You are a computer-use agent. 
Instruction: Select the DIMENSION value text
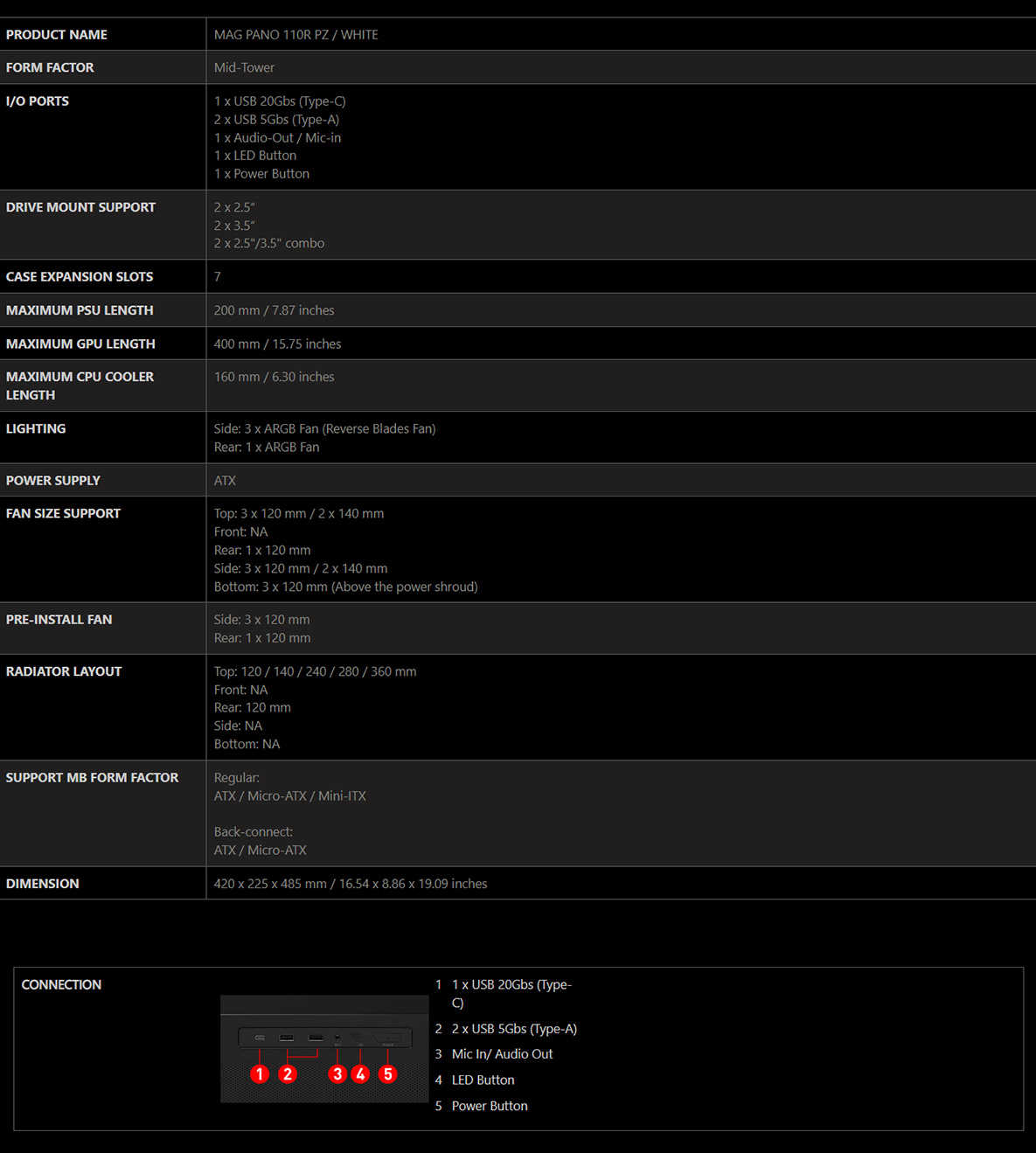pyautogui.click(x=351, y=884)
